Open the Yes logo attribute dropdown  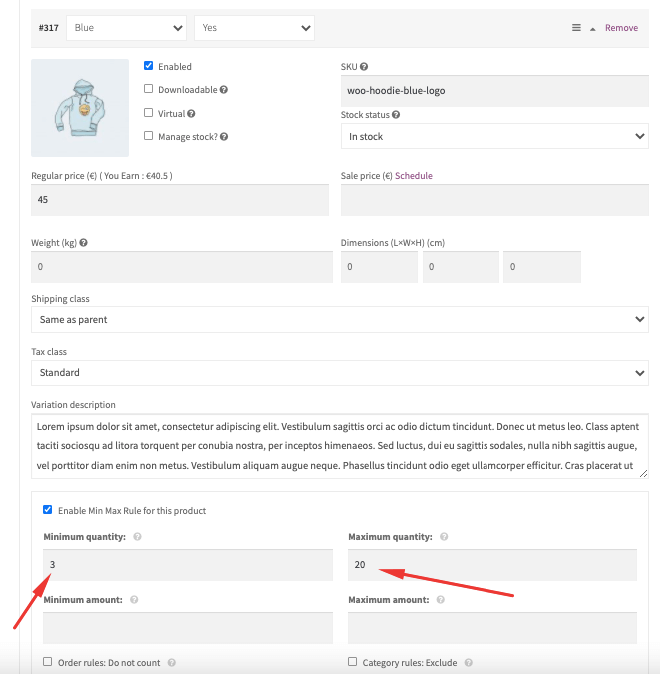pos(254,28)
